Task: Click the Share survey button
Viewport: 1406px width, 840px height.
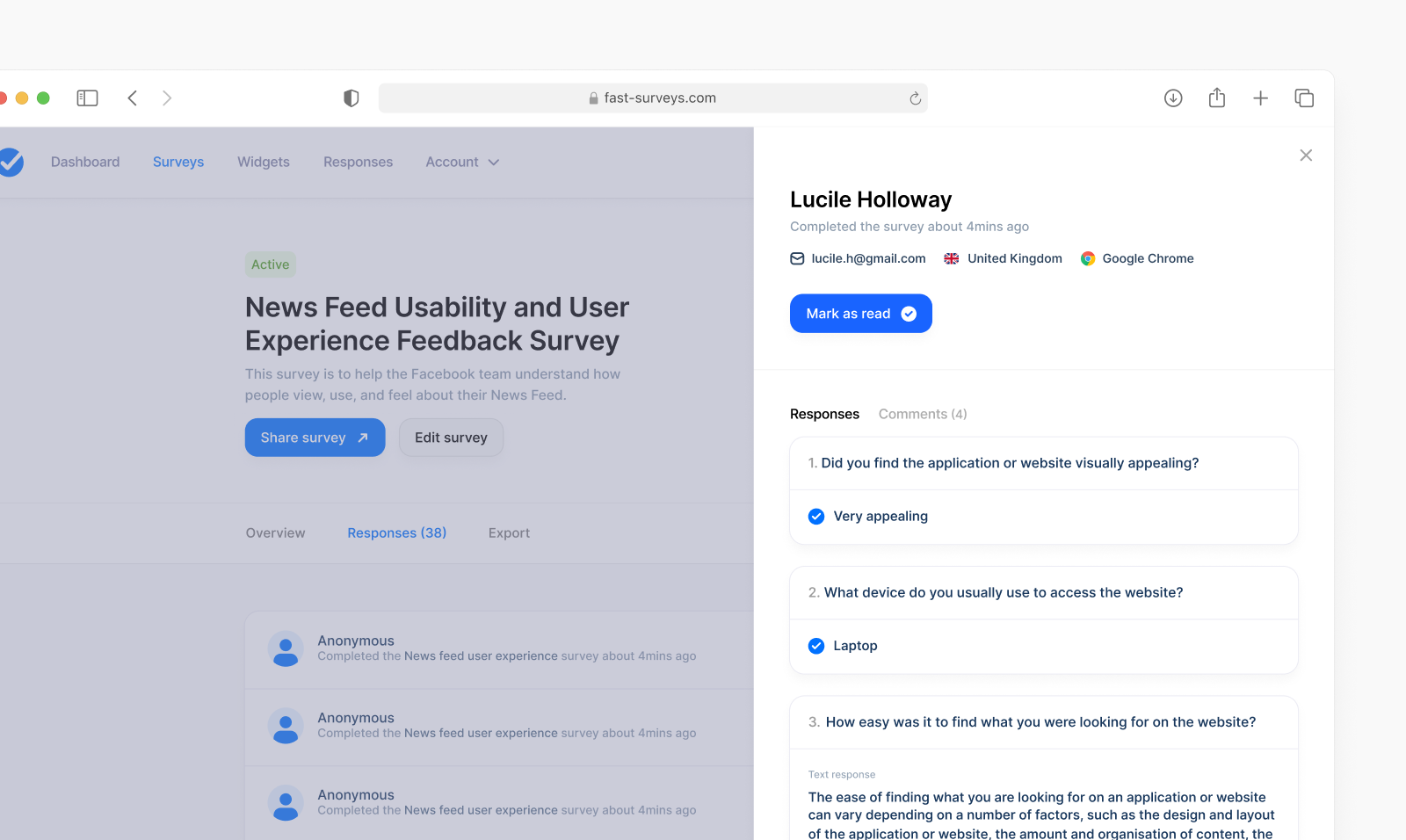Action: [315, 438]
